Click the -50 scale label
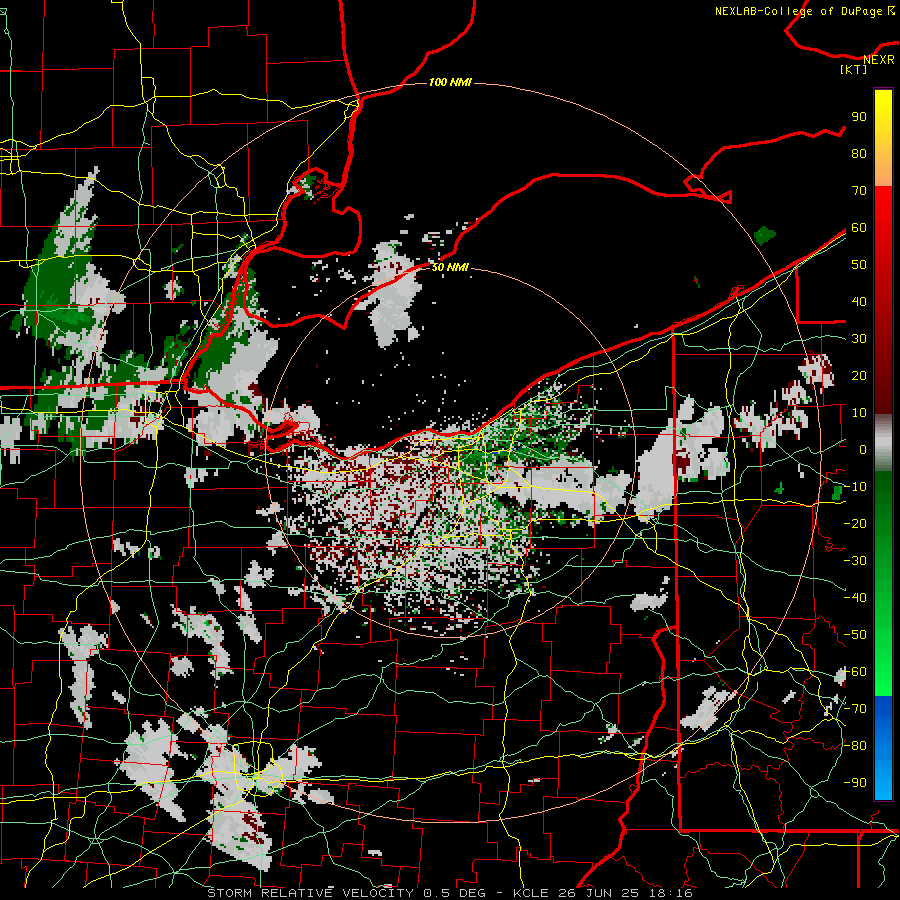The image size is (900, 900). 855,635
